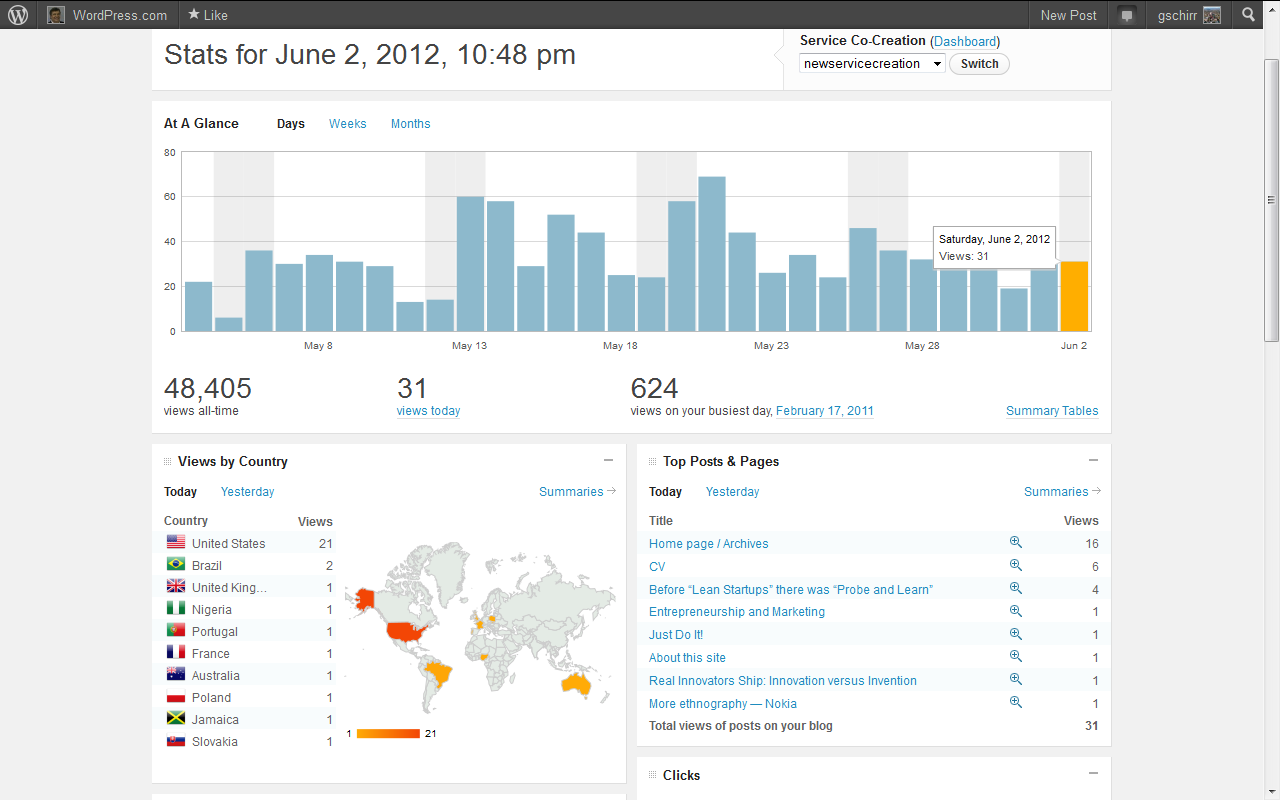1280x800 pixels.
Task: Open the newservicecreation blog dropdown
Action: pyautogui.click(x=872, y=64)
